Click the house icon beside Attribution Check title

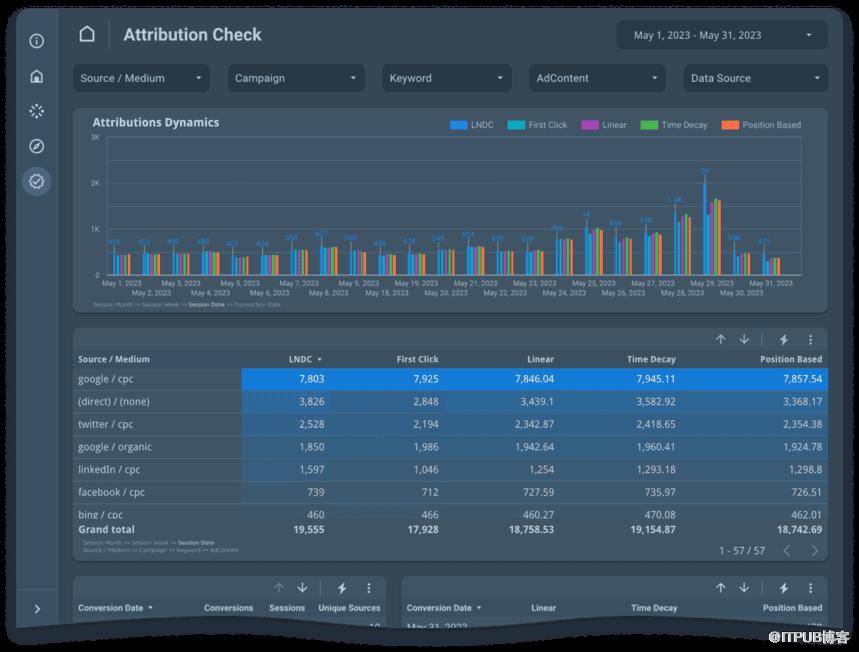click(x=87, y=35)
